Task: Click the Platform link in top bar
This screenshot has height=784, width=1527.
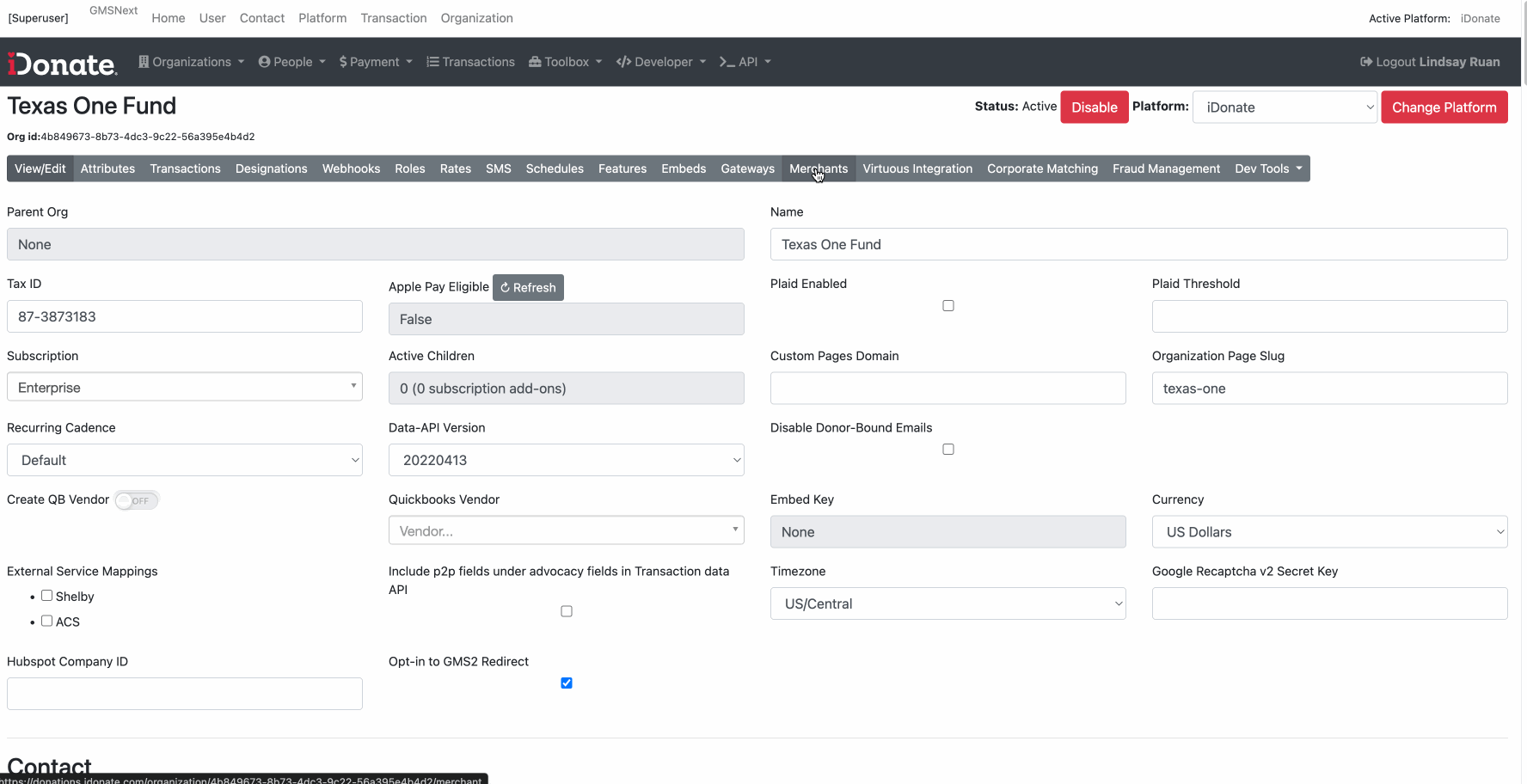Action: pos(322,18)
